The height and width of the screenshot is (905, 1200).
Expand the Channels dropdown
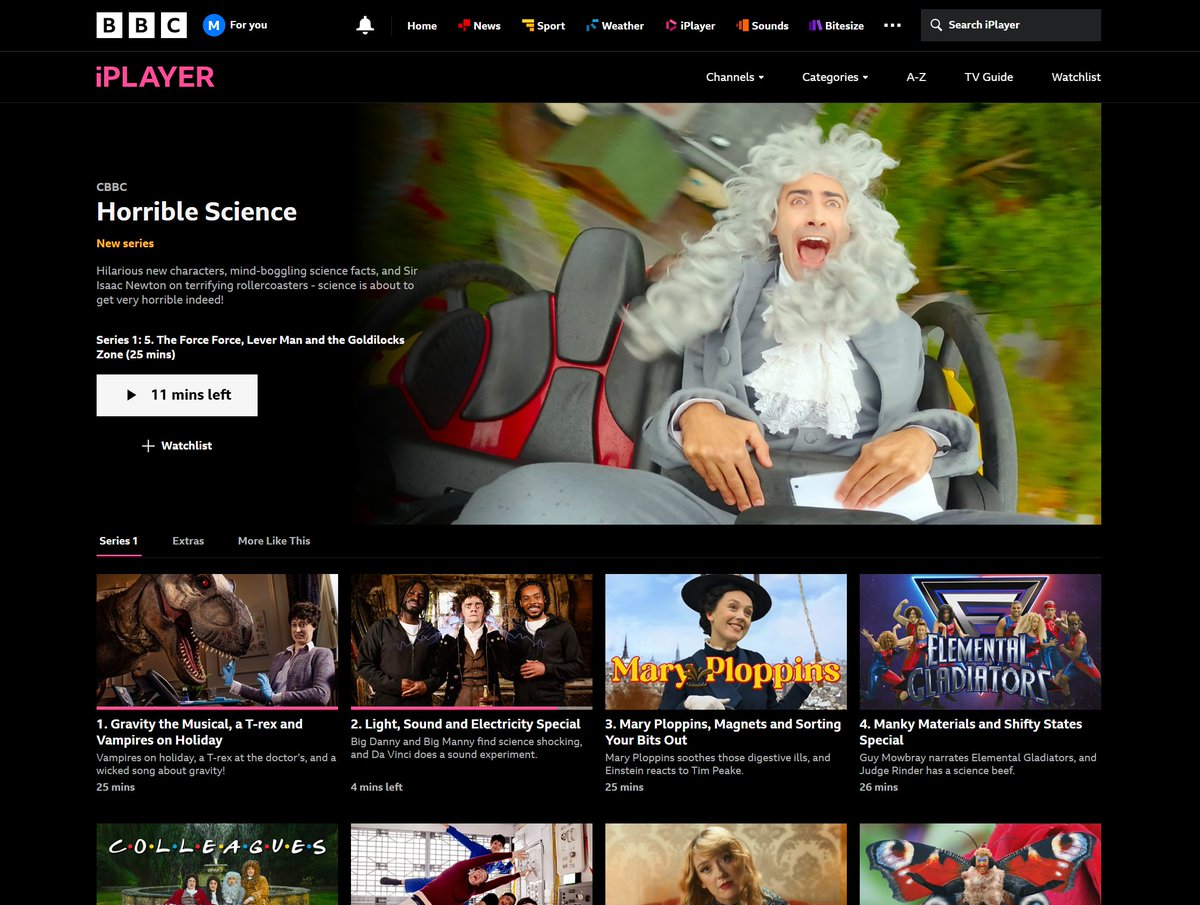click(735, 77)
